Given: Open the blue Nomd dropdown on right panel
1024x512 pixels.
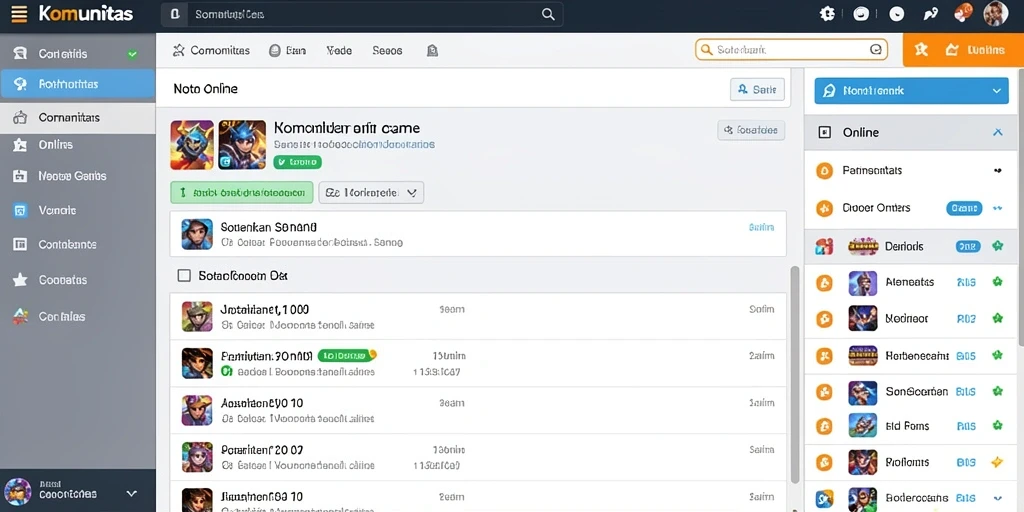Looking at the screenshot, I should (911, 91).
